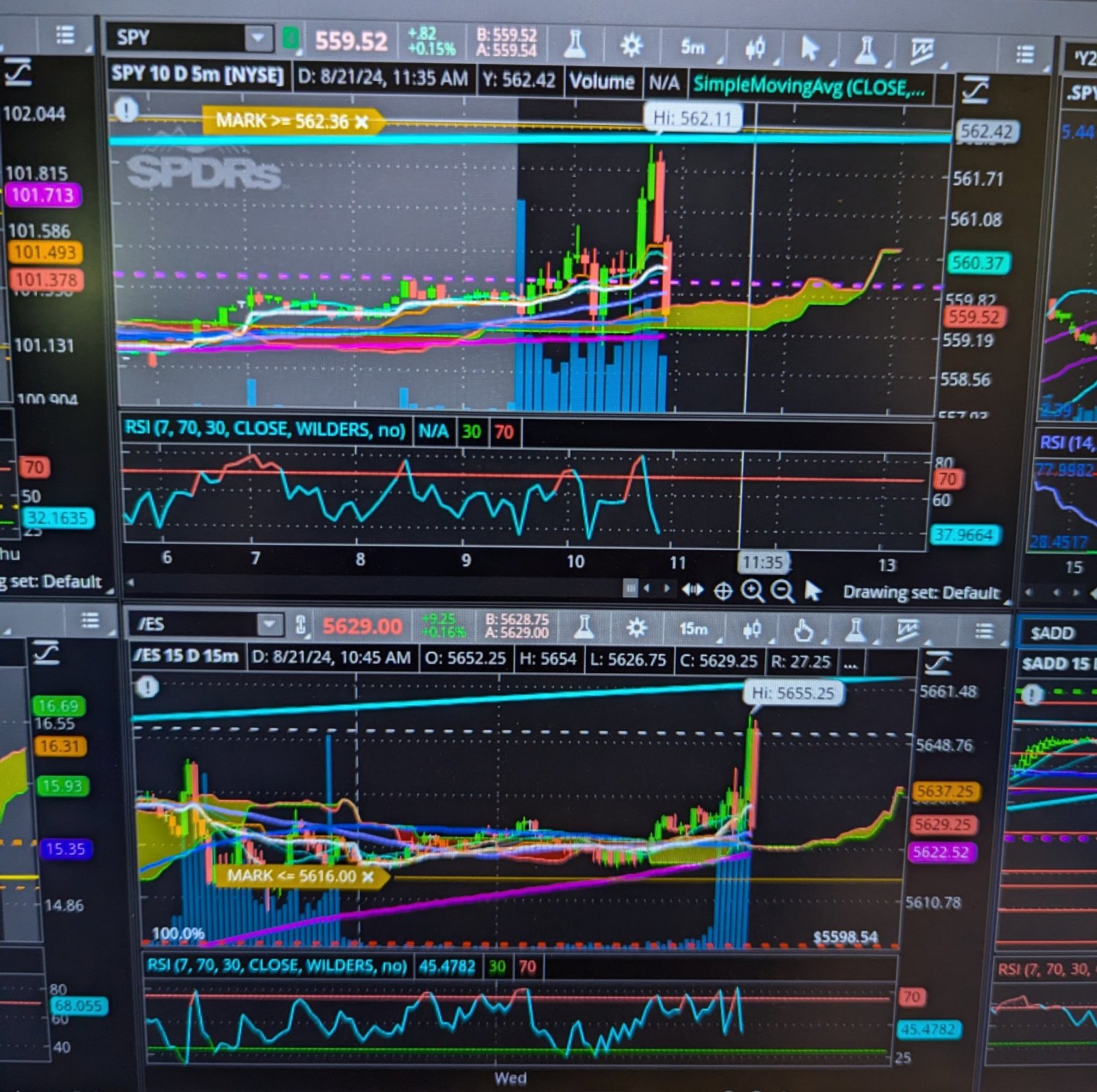
Task: Click drawing tool icon right of /ES status line
Action: (937, 662)
